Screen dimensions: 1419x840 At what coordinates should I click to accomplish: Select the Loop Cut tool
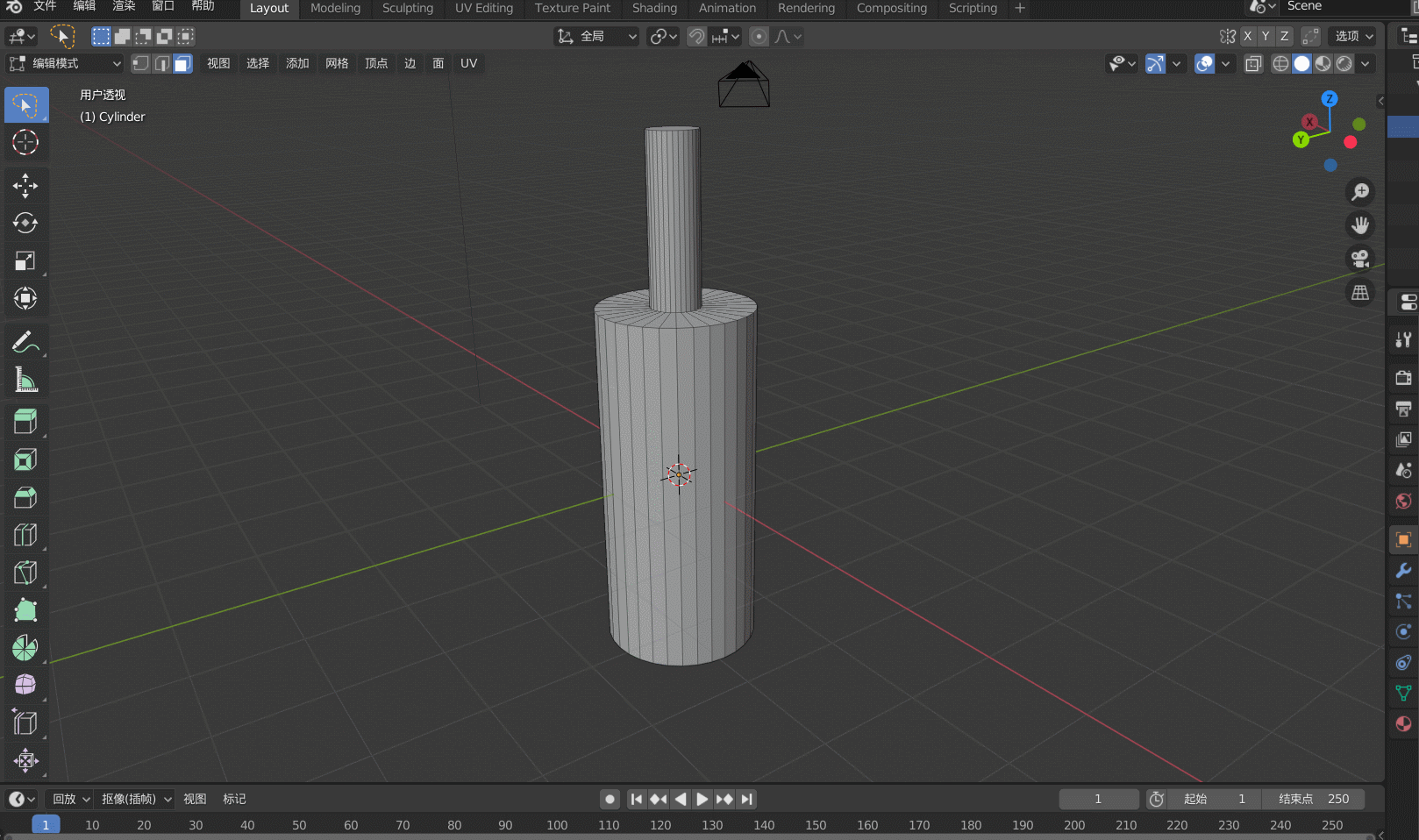coord(25,535)
